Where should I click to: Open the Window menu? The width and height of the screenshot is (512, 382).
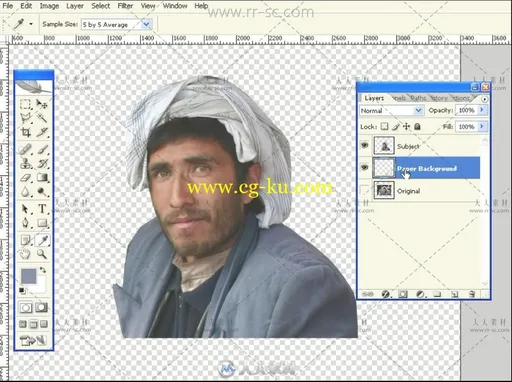(x=175, y=6)
